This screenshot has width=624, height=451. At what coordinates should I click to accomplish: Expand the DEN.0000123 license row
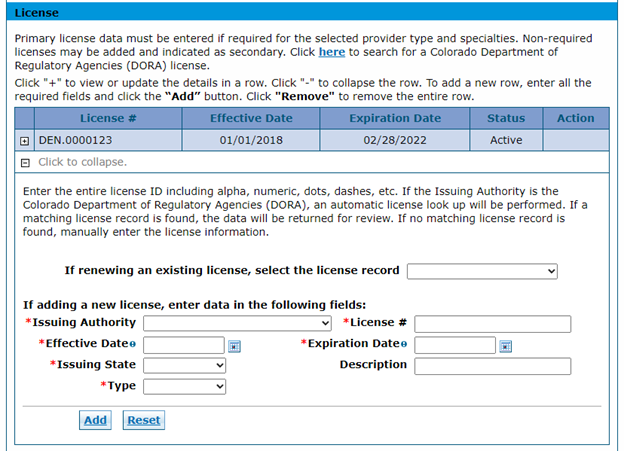(x=25, y=141)
